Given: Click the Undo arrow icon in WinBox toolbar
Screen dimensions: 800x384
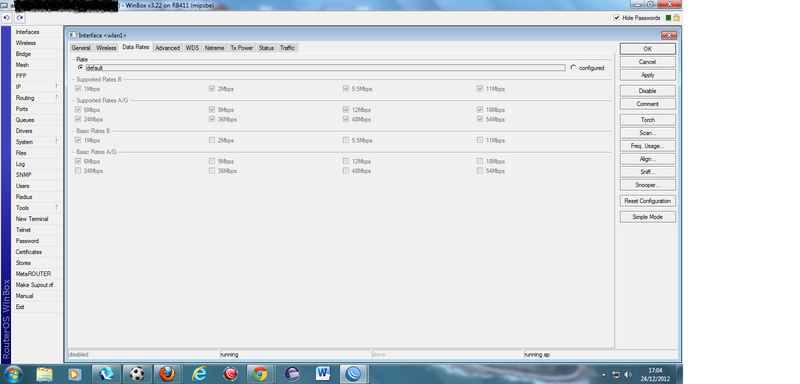Looking at the screenshot, I should 7,18.
